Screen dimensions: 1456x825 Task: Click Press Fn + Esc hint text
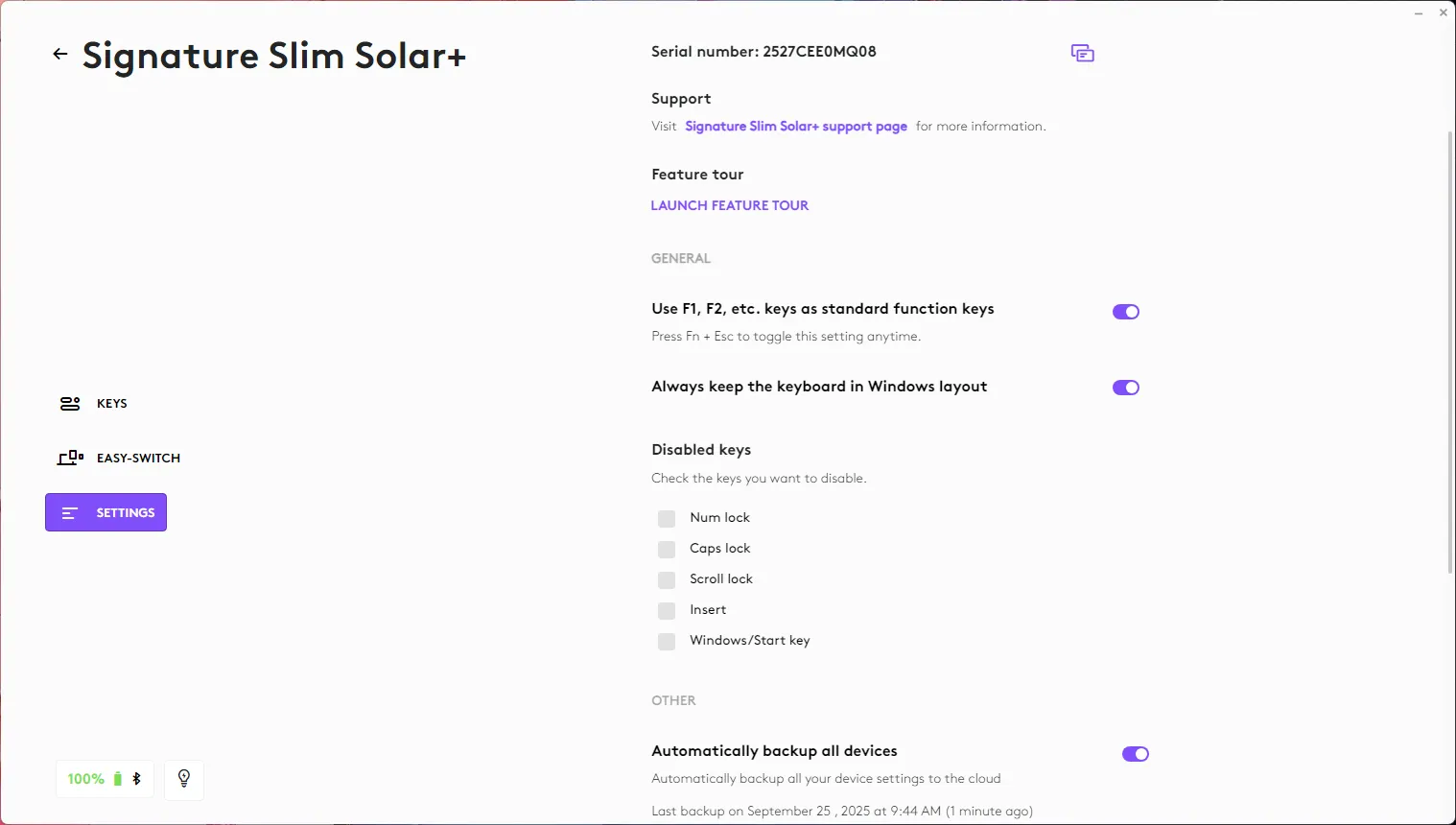[786, 337]
